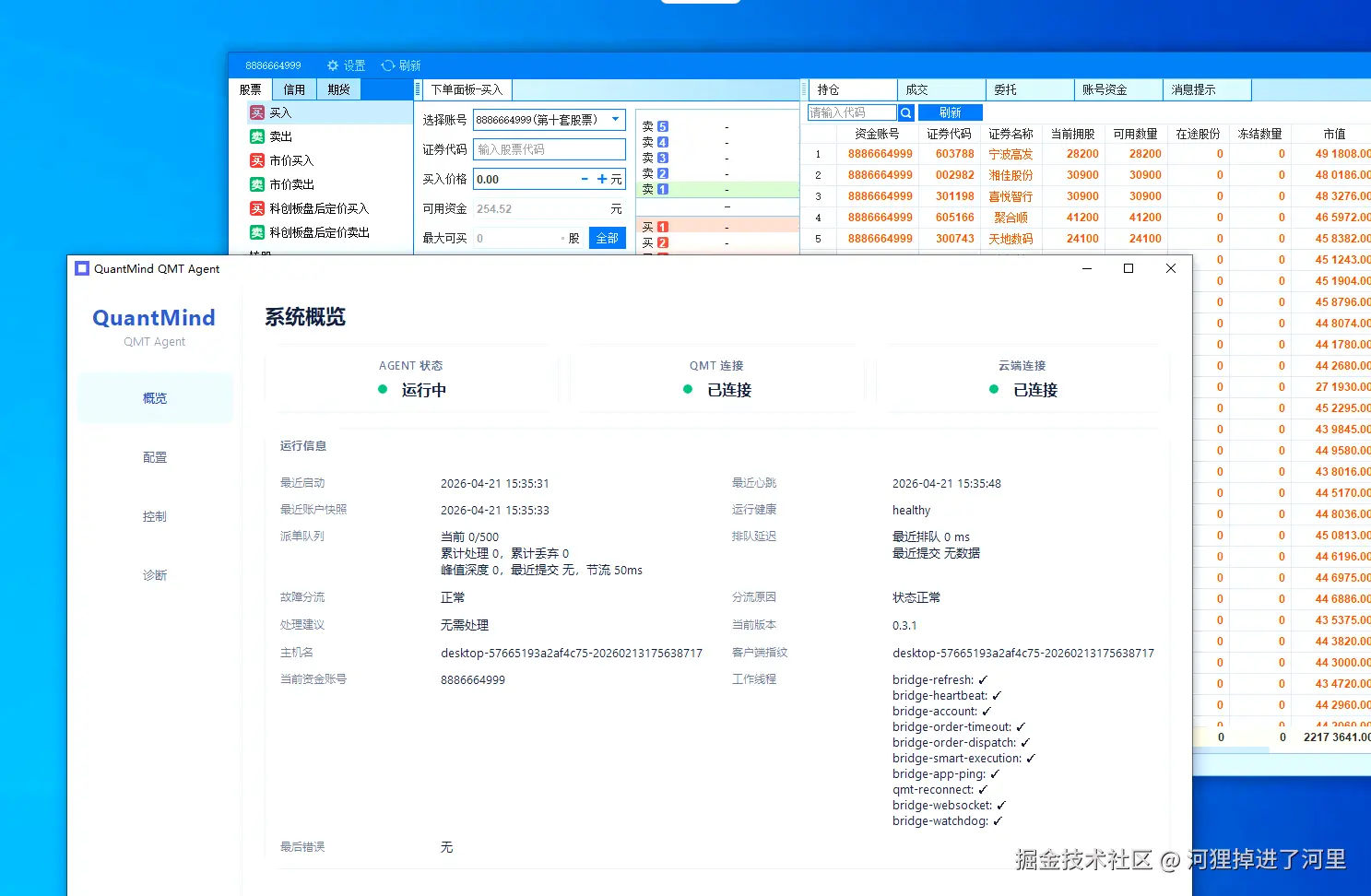Click the QuantMind logo text
Image resolution: width=1371 pixels, height=896 pixels.
(154, 318)
